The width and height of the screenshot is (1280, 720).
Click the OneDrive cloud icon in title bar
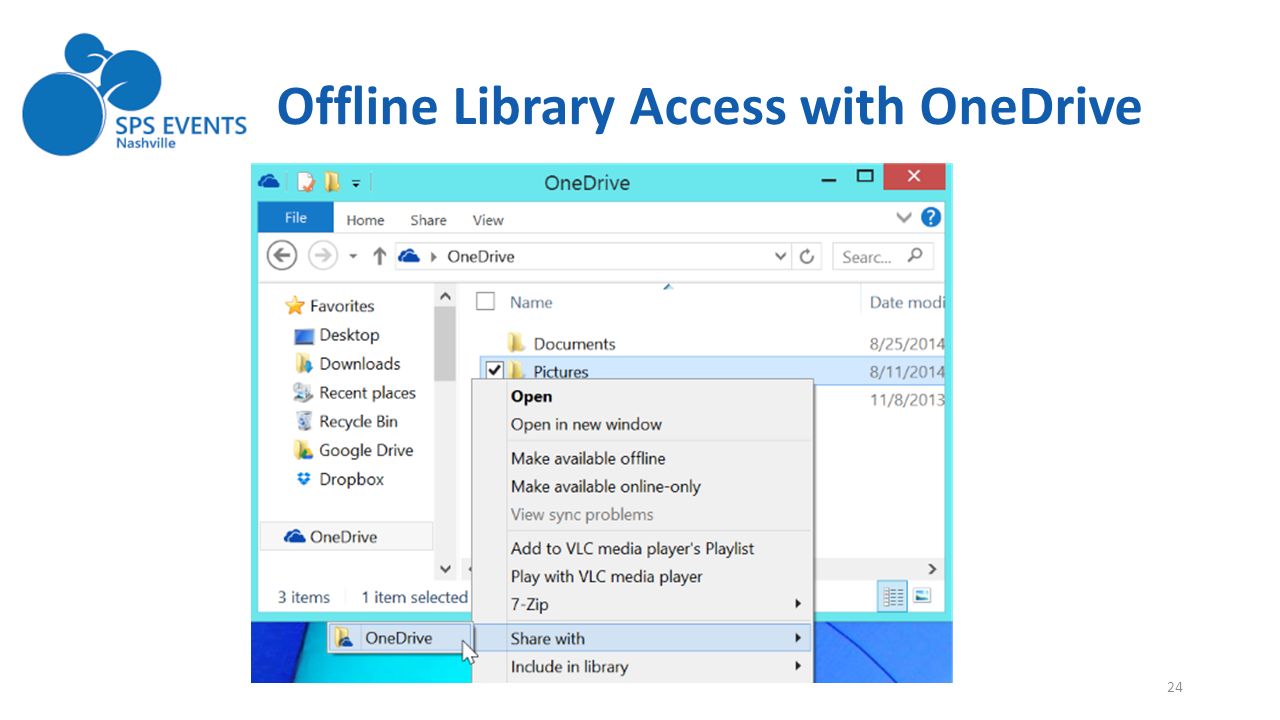pos(268,181)
